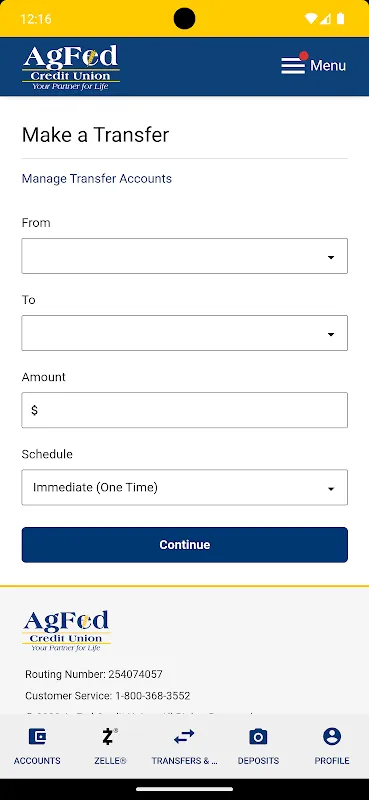Image resolution: width=369 pixels, height=800 pixels.
Task: Tap the Accounts wallet icon
Action: [x=37, y=736]
